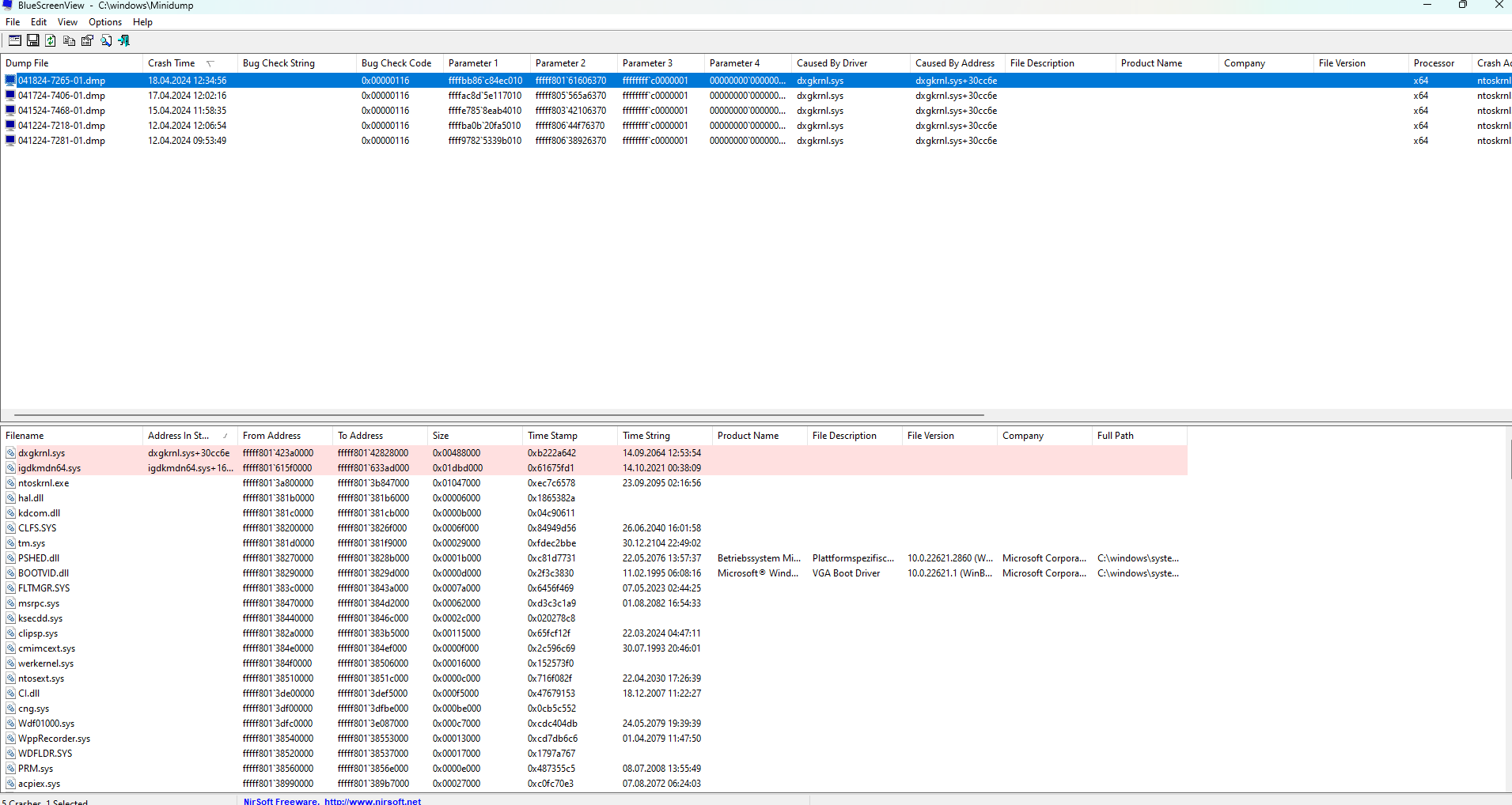Image resolution: width=1512 pixels, height=805 pixels.
Task: Select the igdkmdn64.sys highlighted driver row
Action: tap(49, 468)
